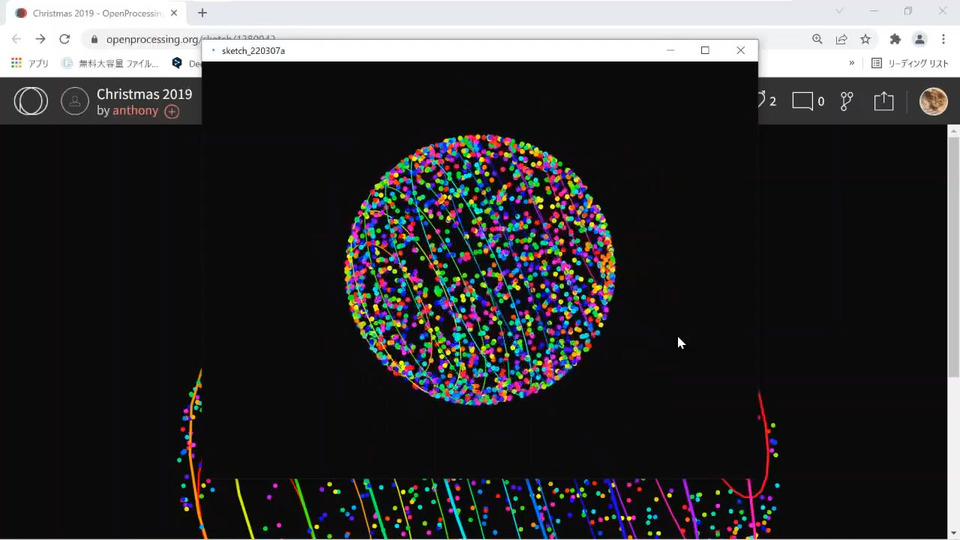Open the logged-in user profile picture
Image resolution: width=960 pixels, height=540 pixels.
934,101
